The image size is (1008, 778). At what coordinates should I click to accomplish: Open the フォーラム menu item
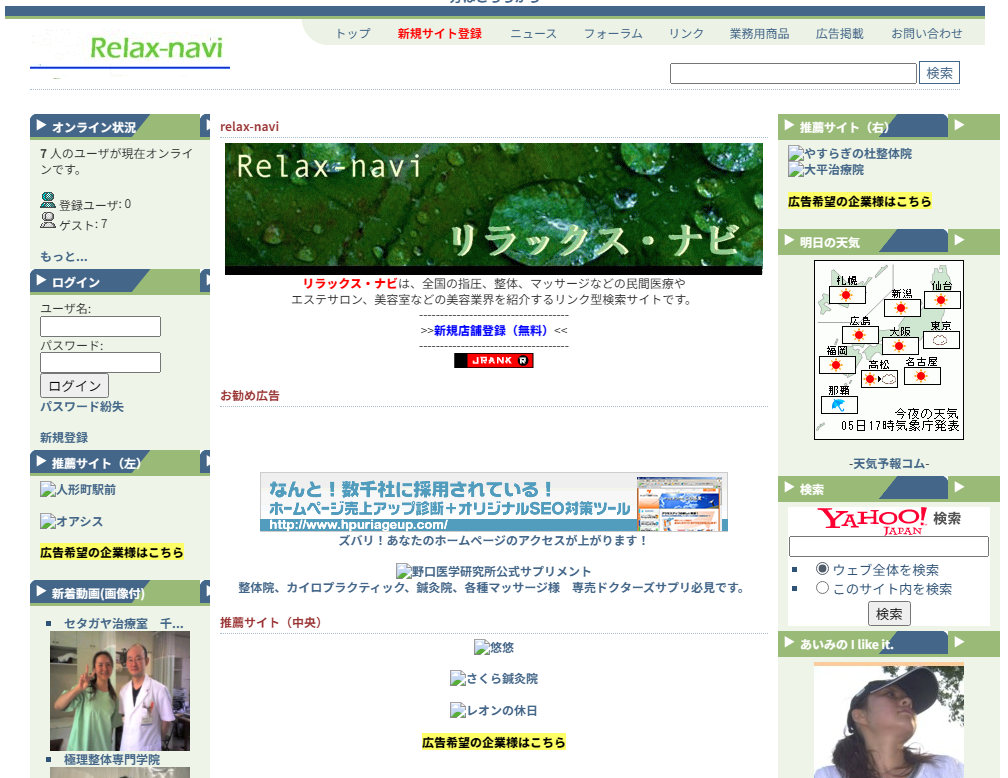tap(611, 33)
